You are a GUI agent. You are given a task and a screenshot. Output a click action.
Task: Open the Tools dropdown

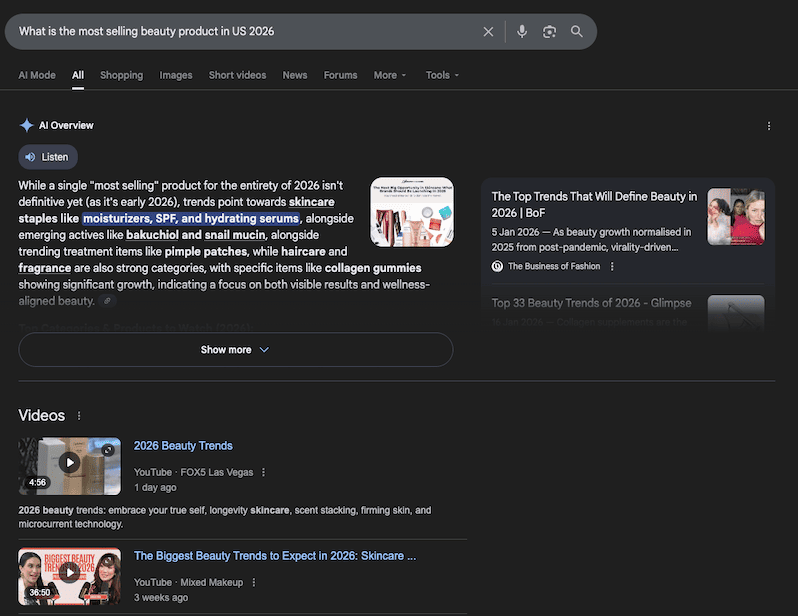pyautogui.click(x=442, y=75)
